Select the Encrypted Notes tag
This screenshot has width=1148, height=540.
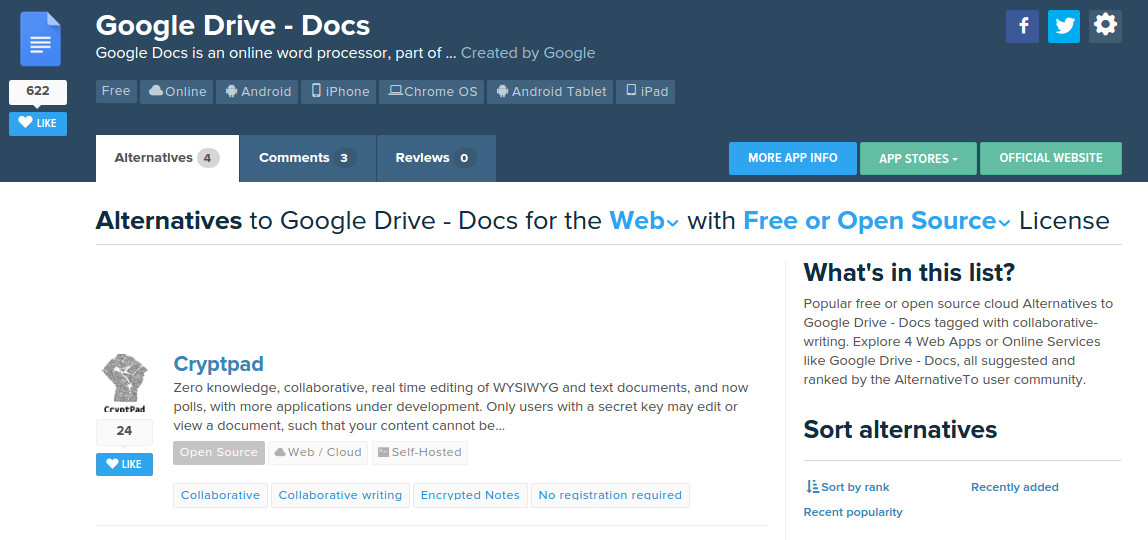pyautogui.click(x=470, y=495)
